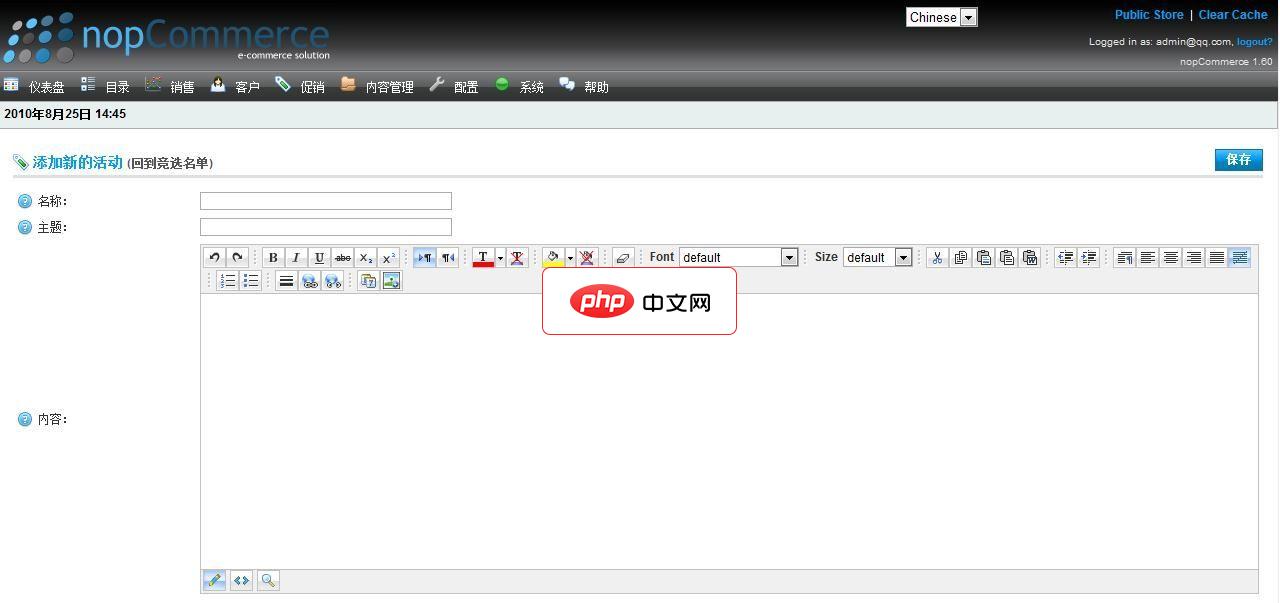Select the strikethrough formatting icon
This screenshot has height=603, width=1280.
343,257
